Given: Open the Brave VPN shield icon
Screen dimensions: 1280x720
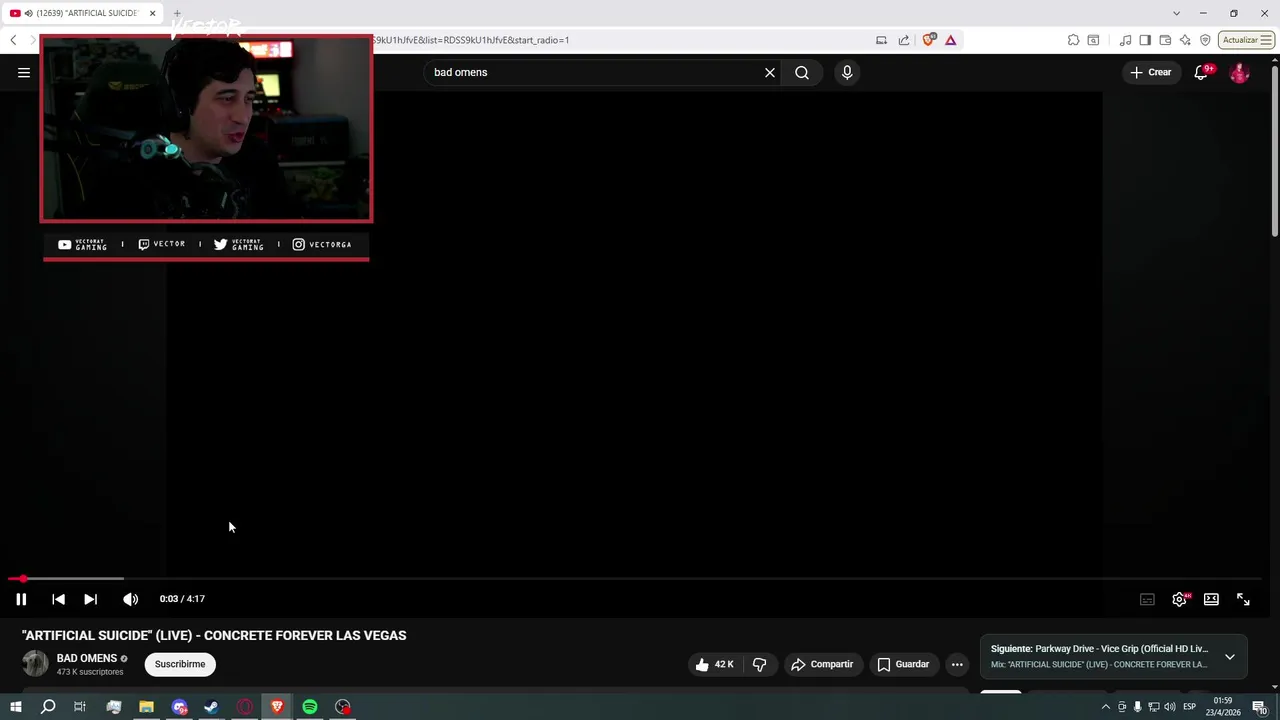Looking at the screenshot, I should [x=1205, y=40].
